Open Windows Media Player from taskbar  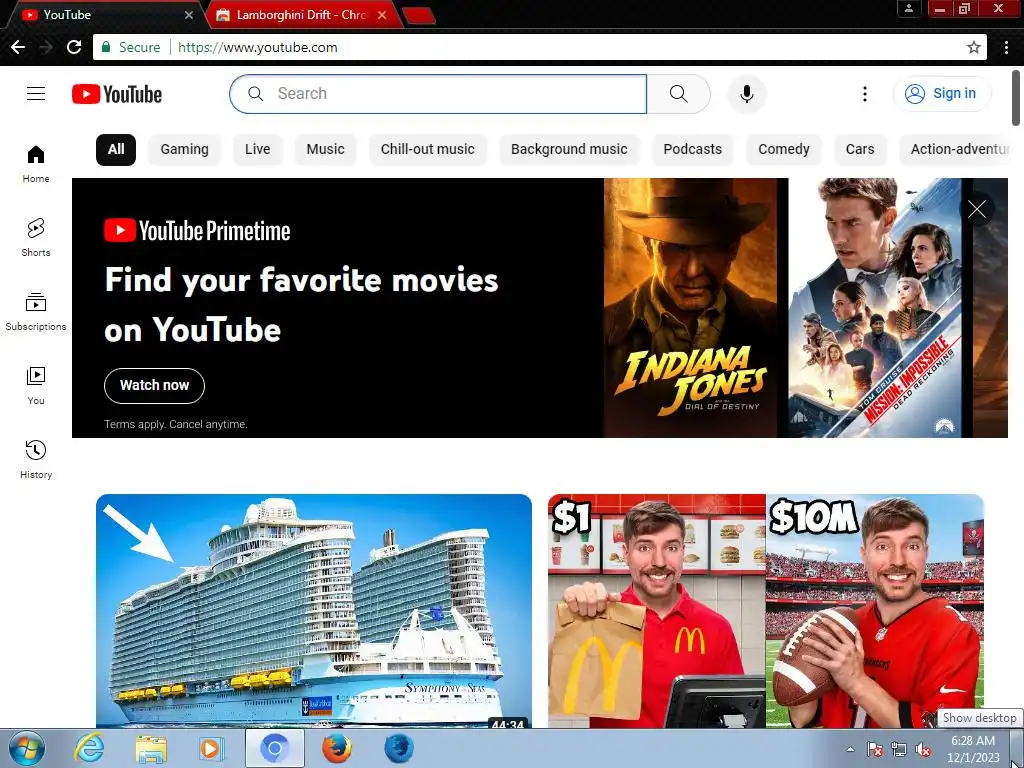pos(210,748)
